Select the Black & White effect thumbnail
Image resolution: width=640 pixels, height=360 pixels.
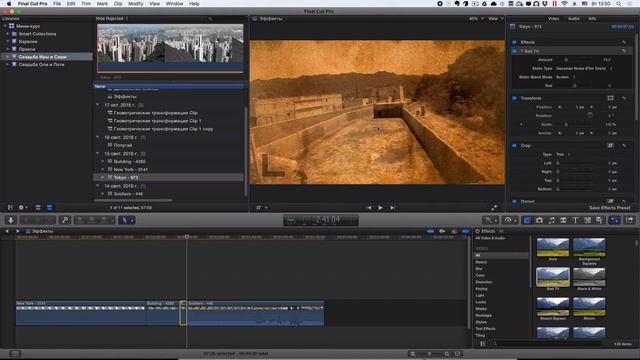[589, 277]
